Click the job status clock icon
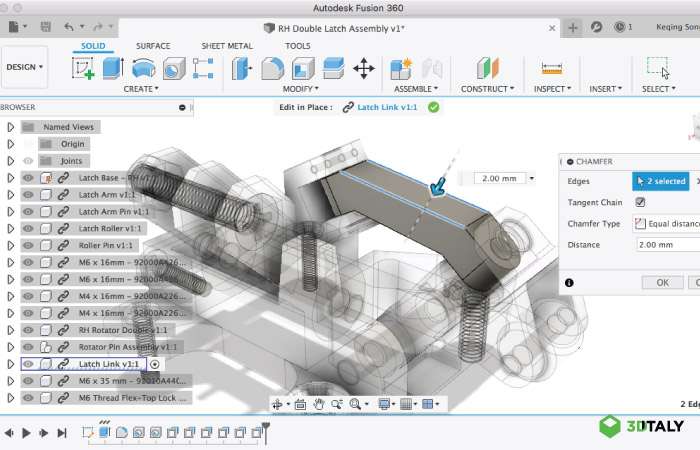Image resolution: width=700 pixels, height=450 pixels. tap(619, 27)
